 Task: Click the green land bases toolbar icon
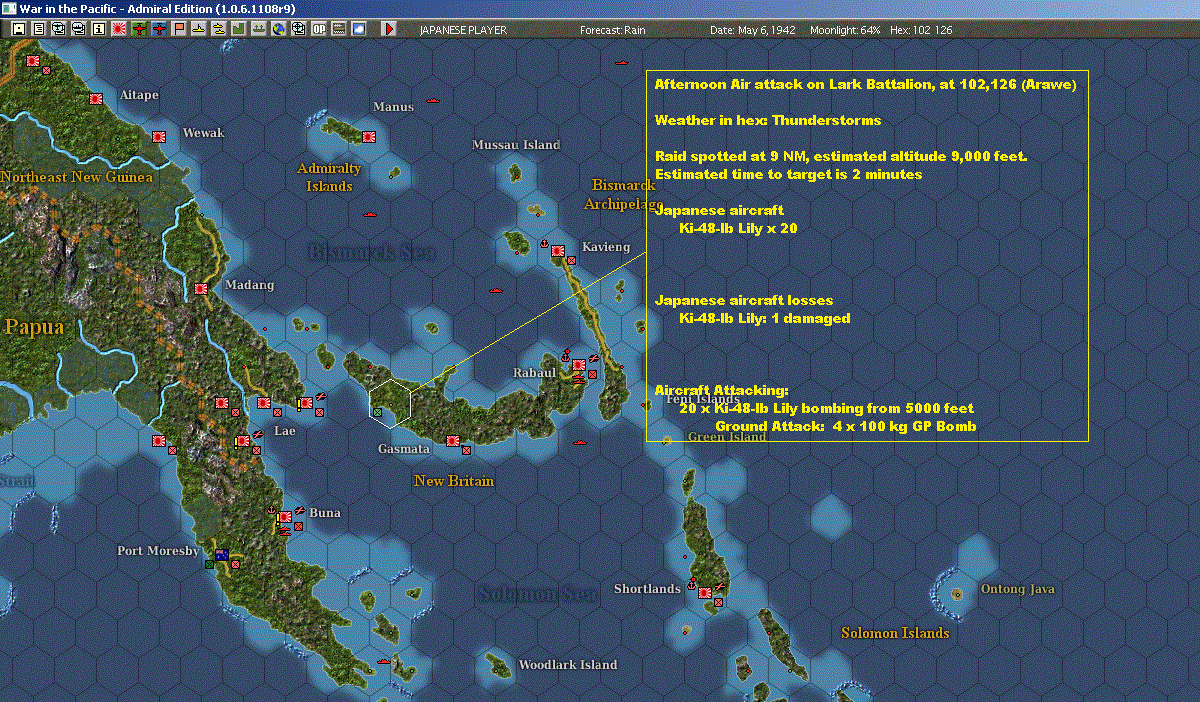239,30
